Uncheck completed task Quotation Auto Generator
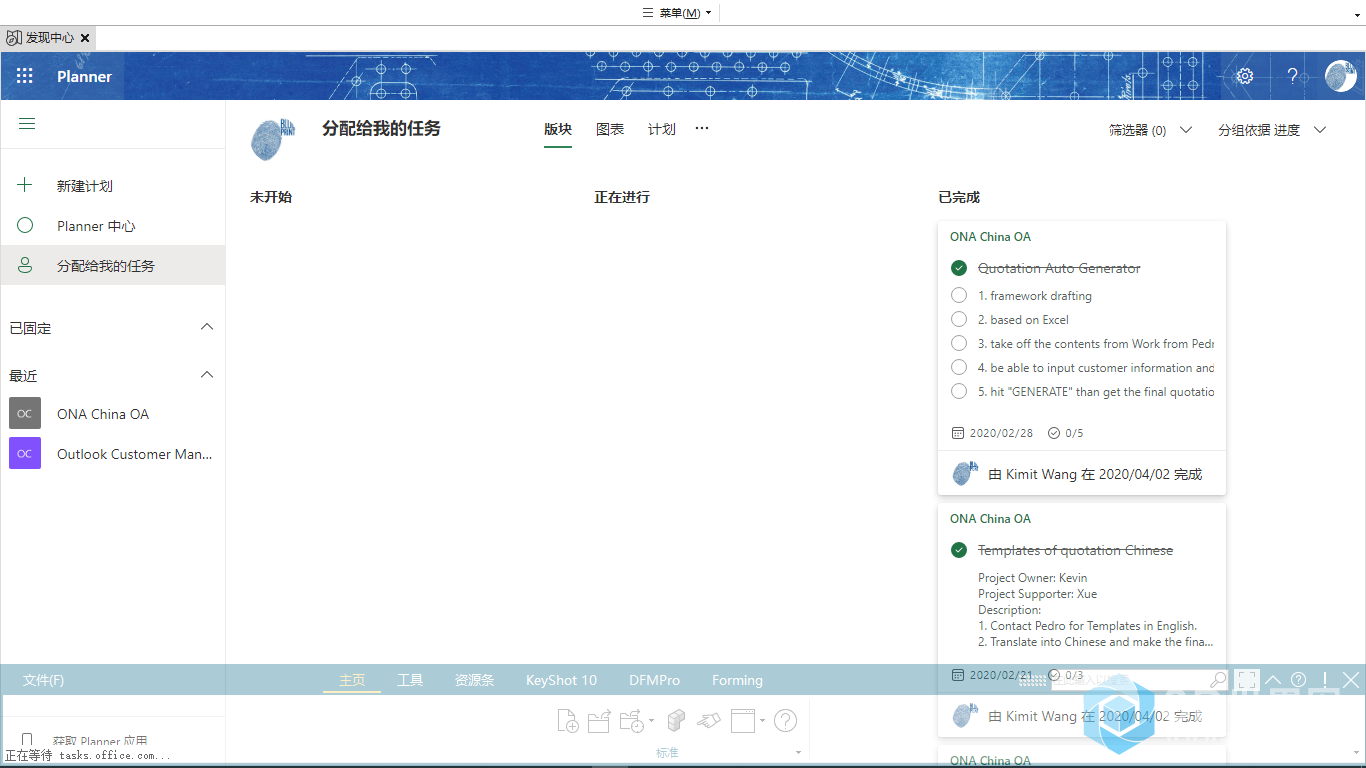 [959, 268]
